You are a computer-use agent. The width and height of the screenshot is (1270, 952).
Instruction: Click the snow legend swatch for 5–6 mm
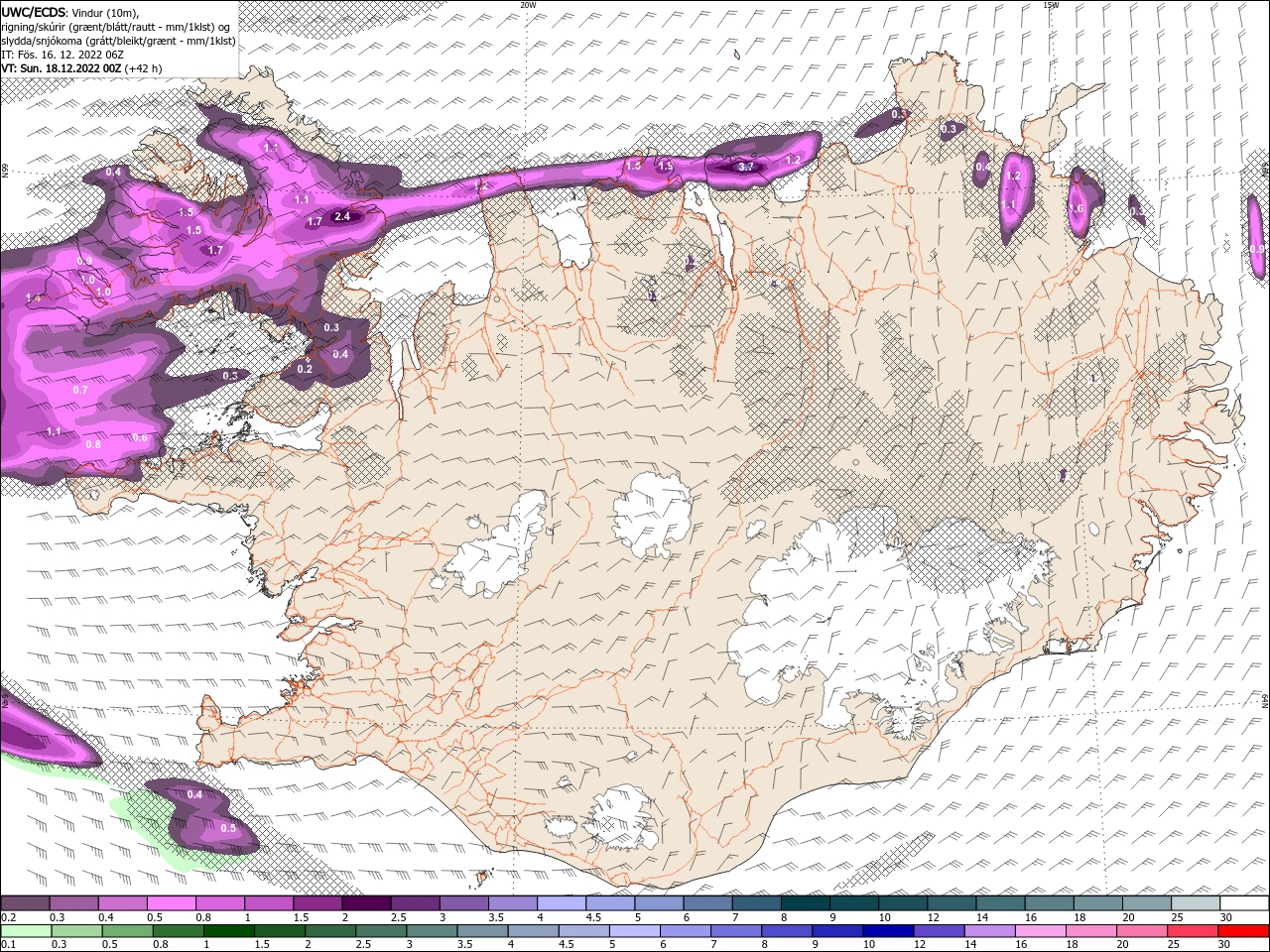tap(658, 903)
